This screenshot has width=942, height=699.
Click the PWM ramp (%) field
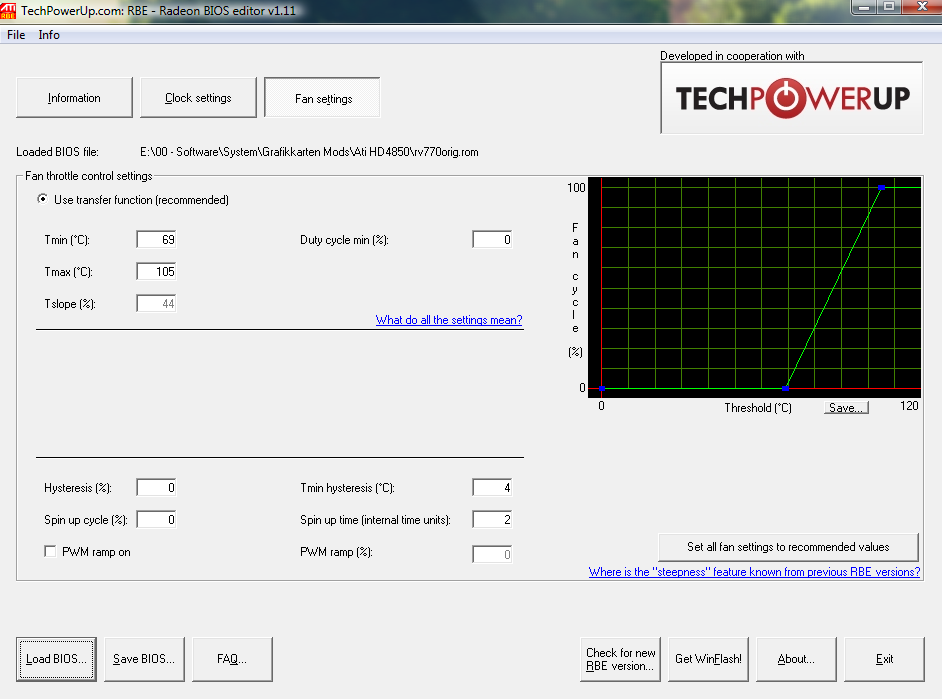(x=492, y=554)
